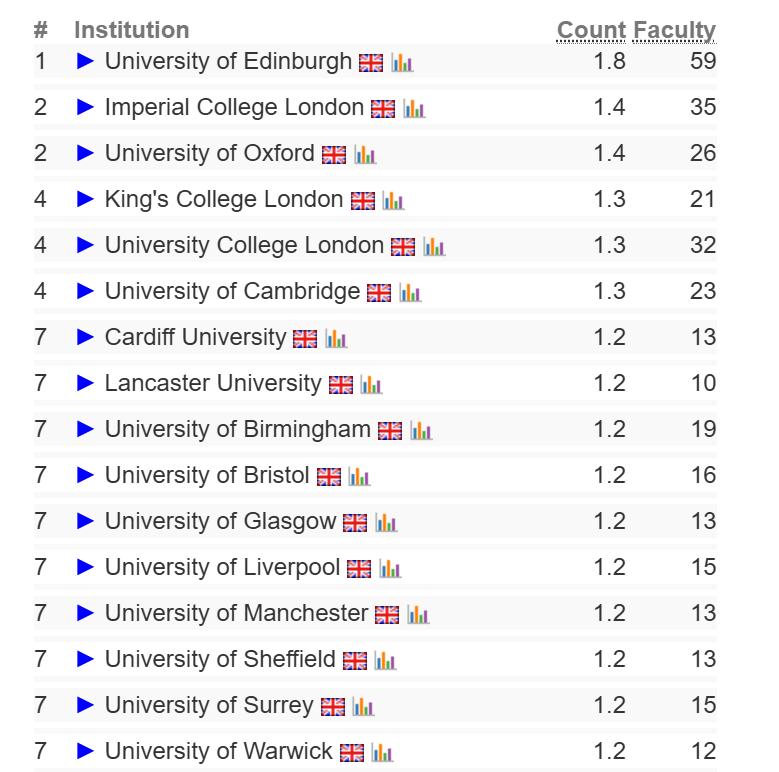This screenshot has width=779, height=772.
Task: Click the Faculty column header
Action: point(675,30)
